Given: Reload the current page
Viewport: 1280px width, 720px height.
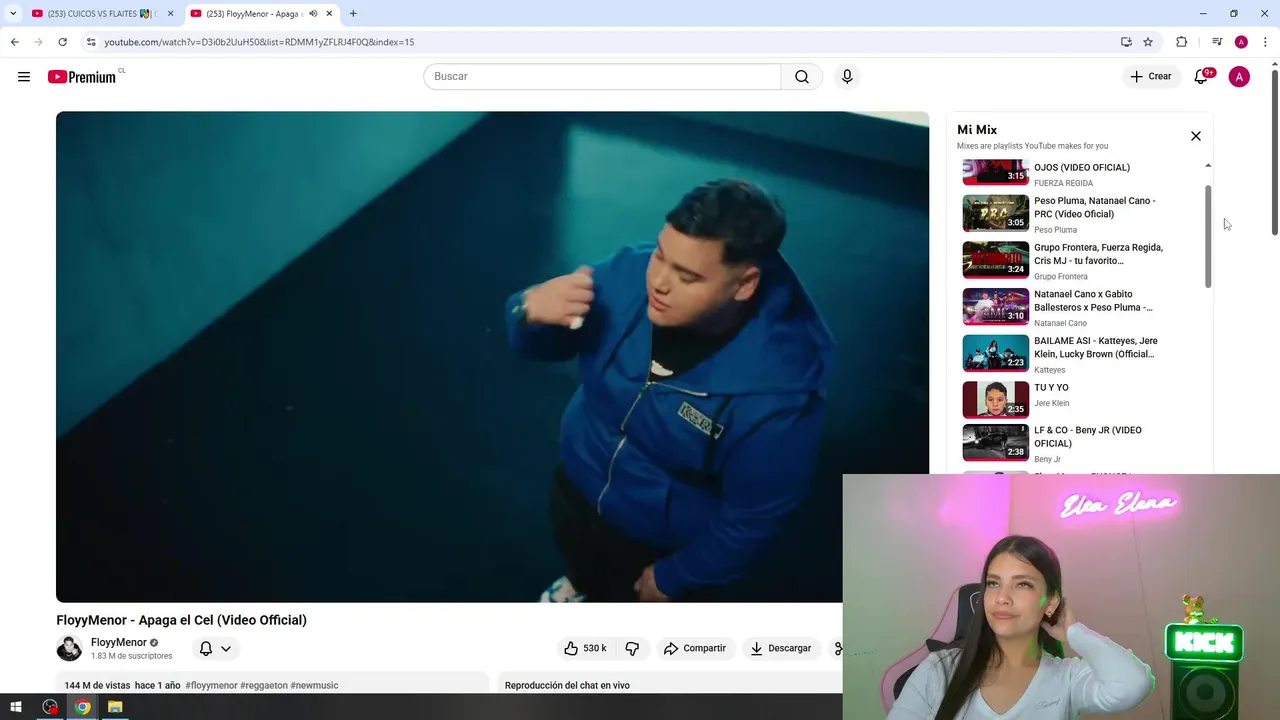Looking at the screenshot, I should click(62, 42).
